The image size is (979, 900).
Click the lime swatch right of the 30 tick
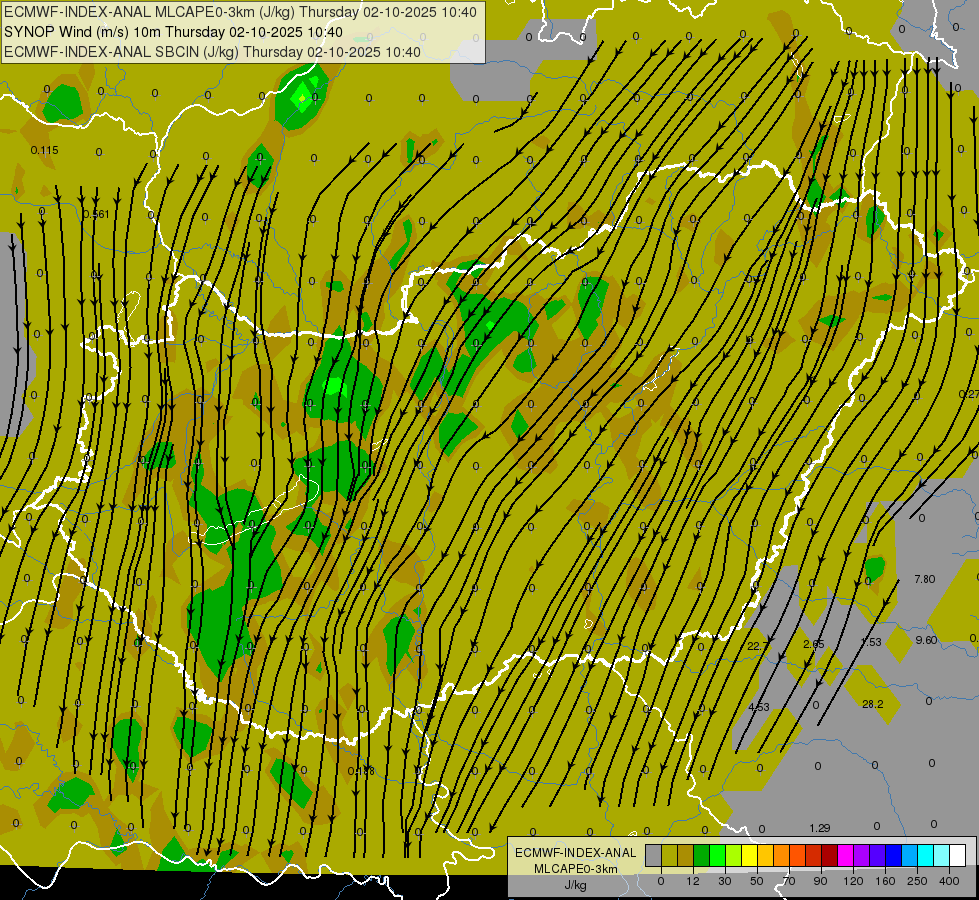pyautogui.click(x=734, y=855)
